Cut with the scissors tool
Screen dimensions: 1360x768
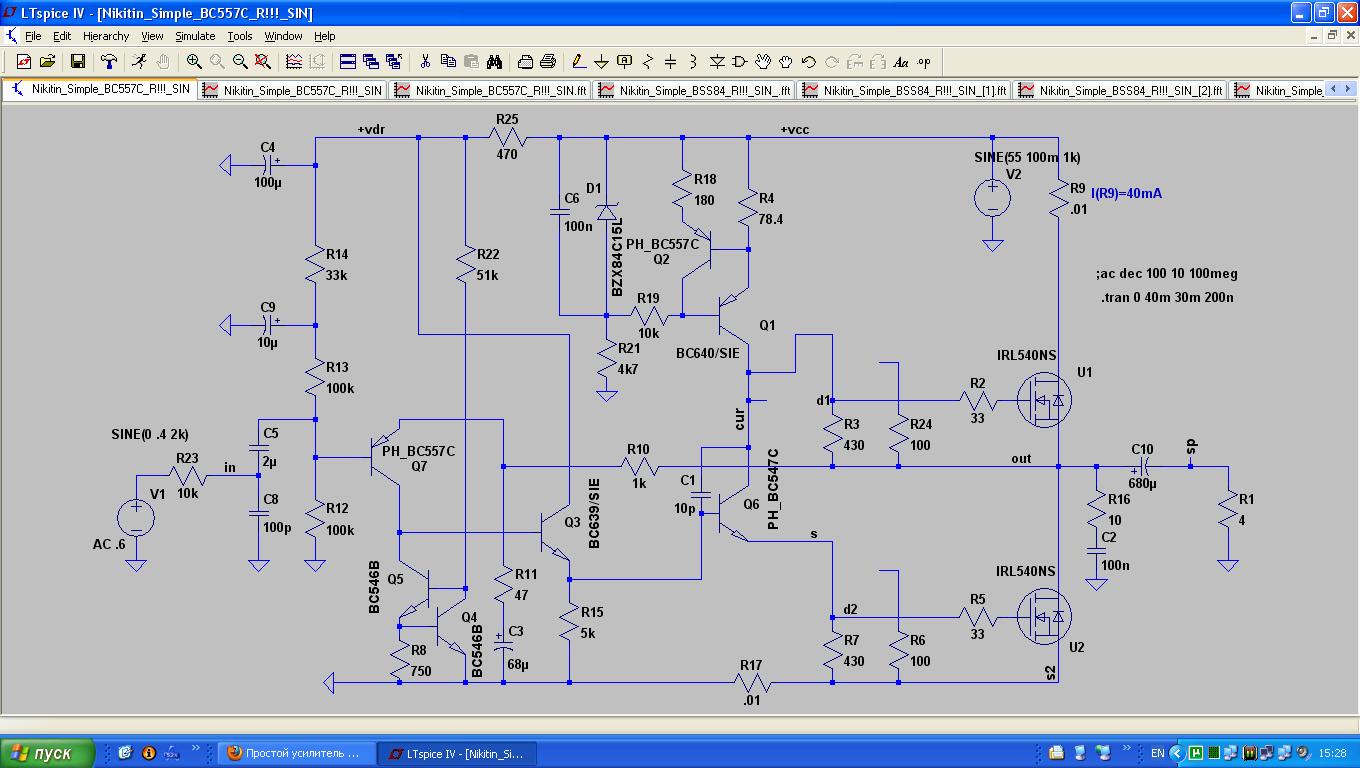[x=425, y=62]
